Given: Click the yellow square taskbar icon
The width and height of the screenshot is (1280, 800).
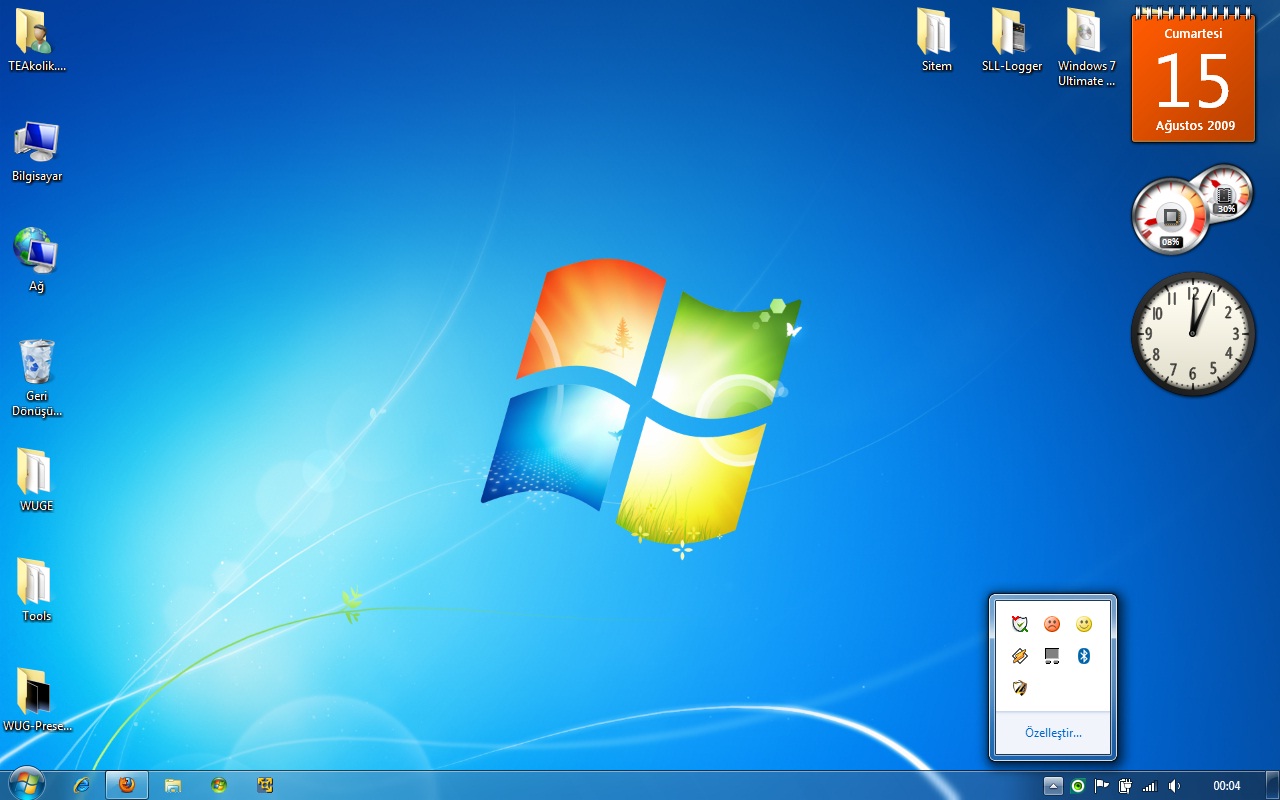Looking at the screenshot, I should click(265, 785).
